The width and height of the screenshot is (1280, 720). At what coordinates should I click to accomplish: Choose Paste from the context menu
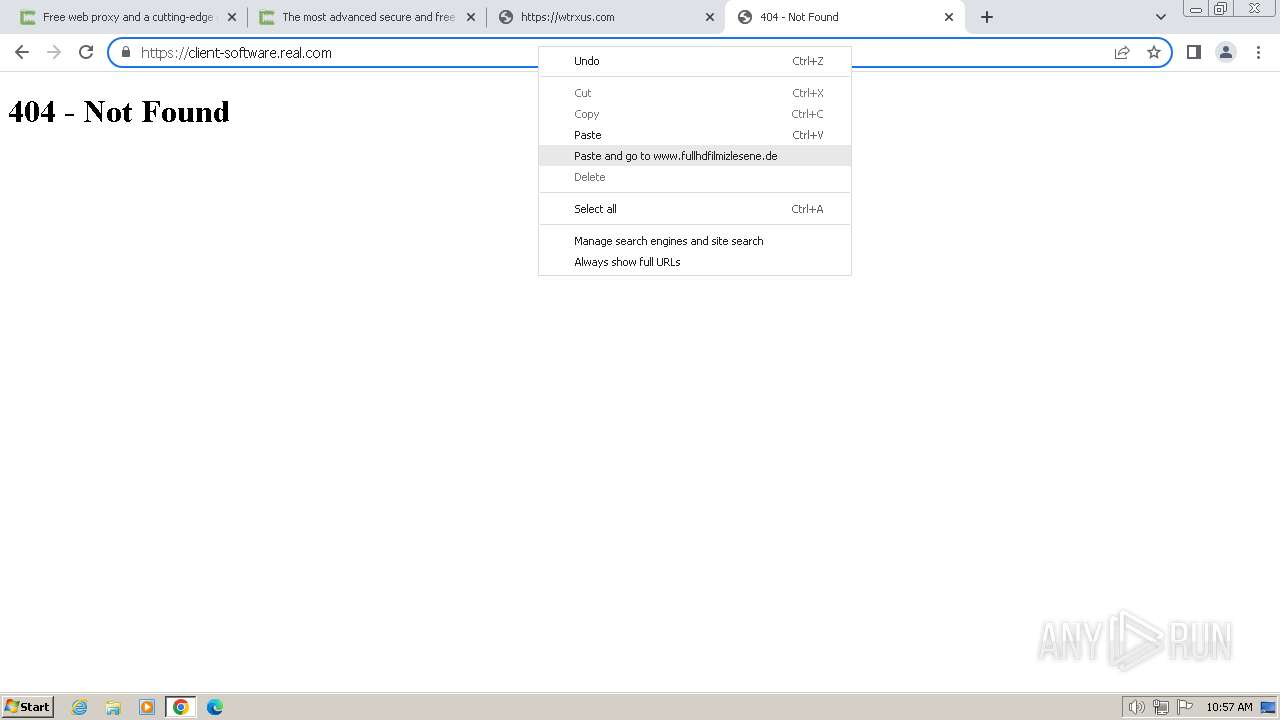[x=695, y=135]
